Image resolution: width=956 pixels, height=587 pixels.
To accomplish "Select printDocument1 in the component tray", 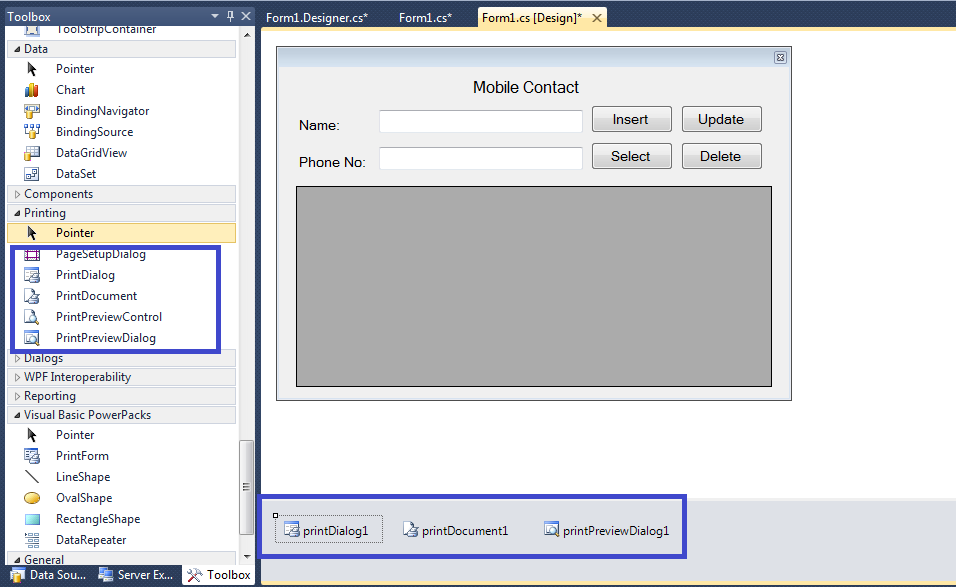I will pos(456,530).
